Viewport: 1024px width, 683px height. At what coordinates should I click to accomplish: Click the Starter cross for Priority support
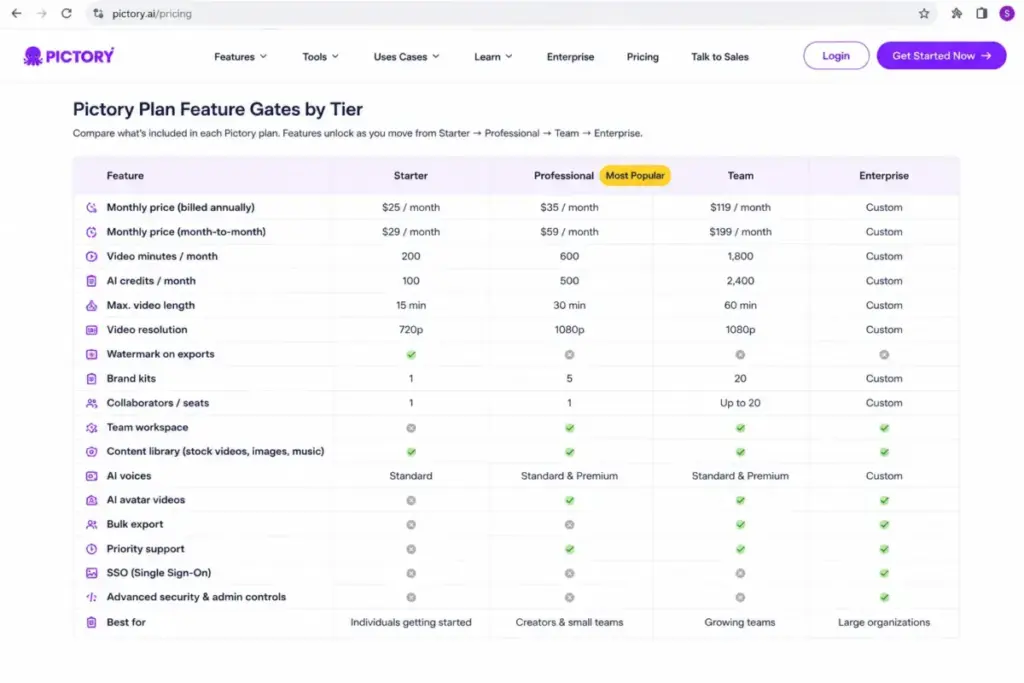pyautogui.click(x=411, y=549)
